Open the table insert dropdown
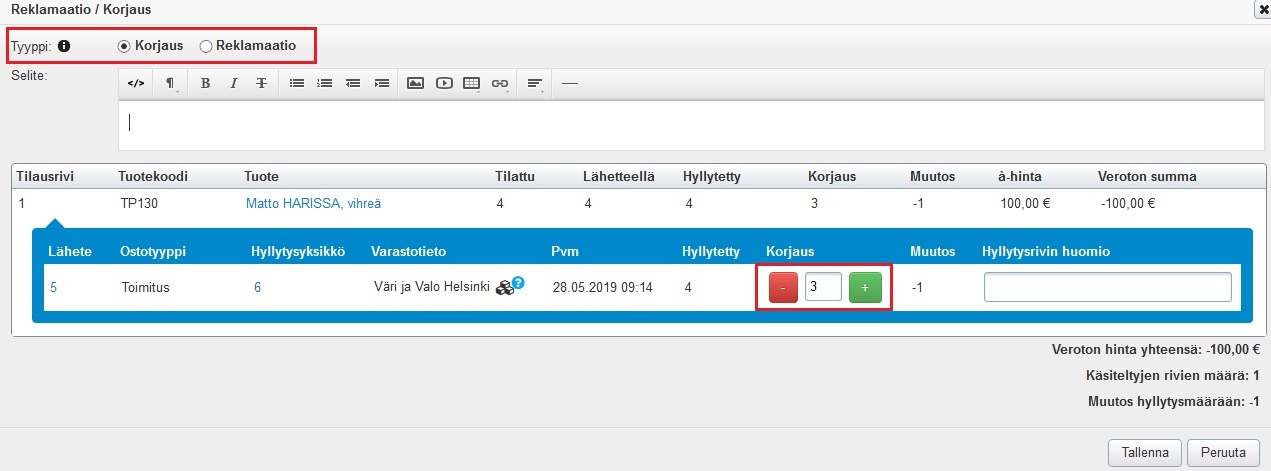The width and height of the screenshot is (1271, 471). (x=472, y=83)
